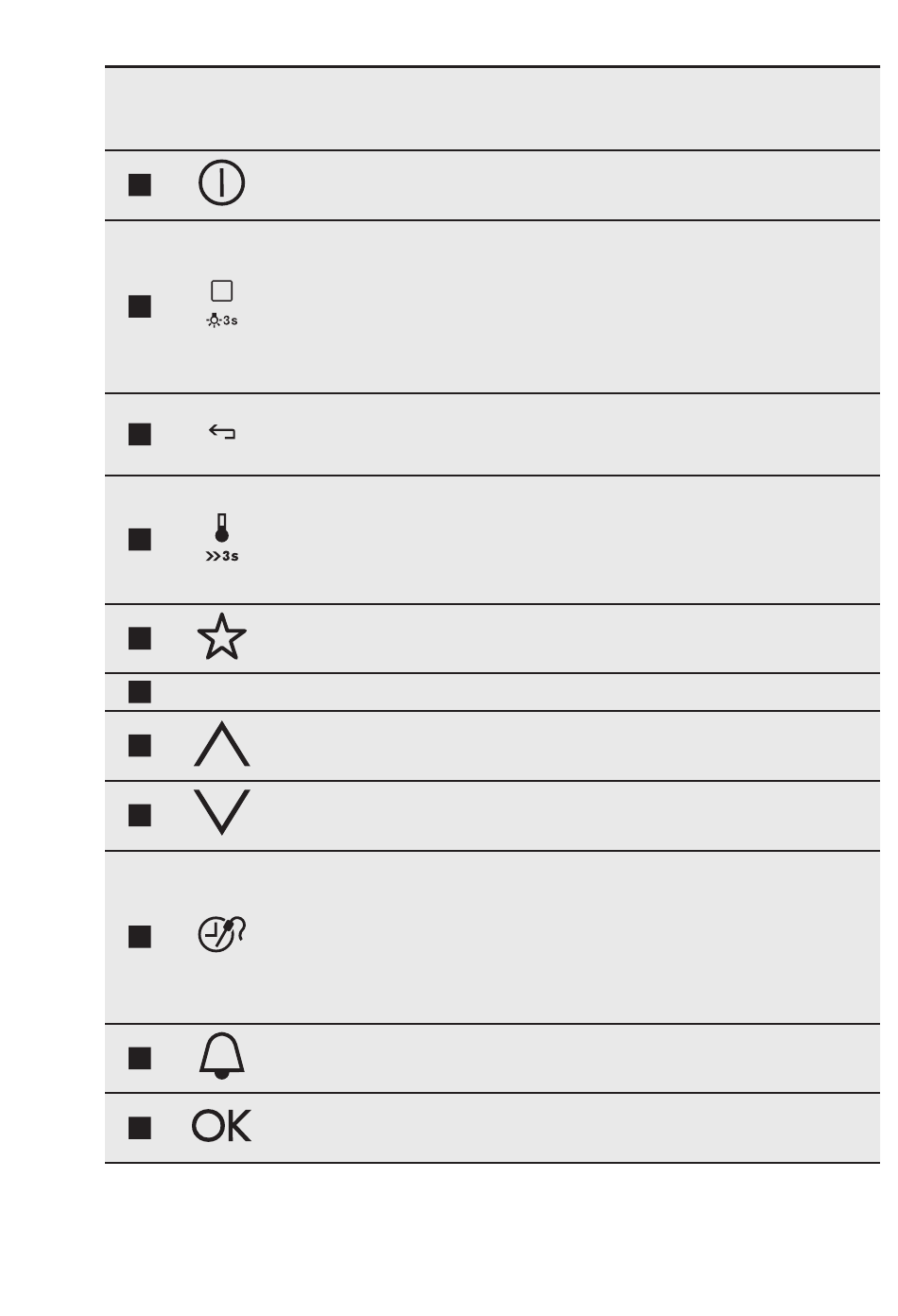Click the OK symbol
The width and height of the screenshot is (898, 1316).
(222, 1126)
